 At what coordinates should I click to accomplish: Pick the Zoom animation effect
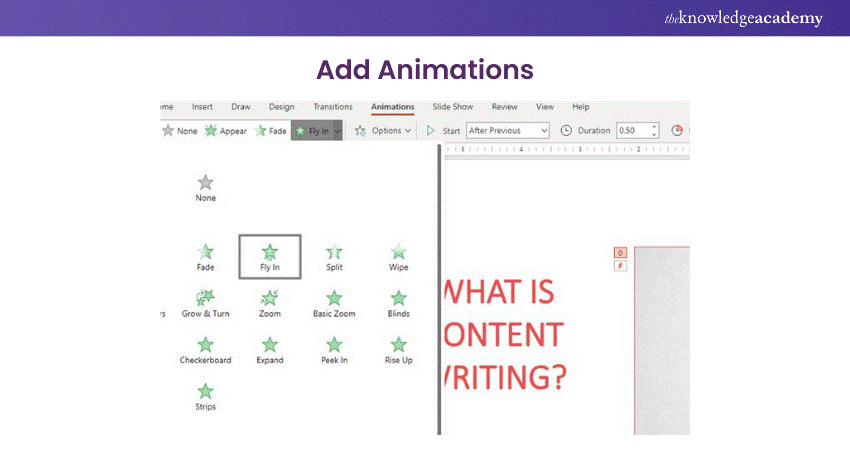[269, 301]
